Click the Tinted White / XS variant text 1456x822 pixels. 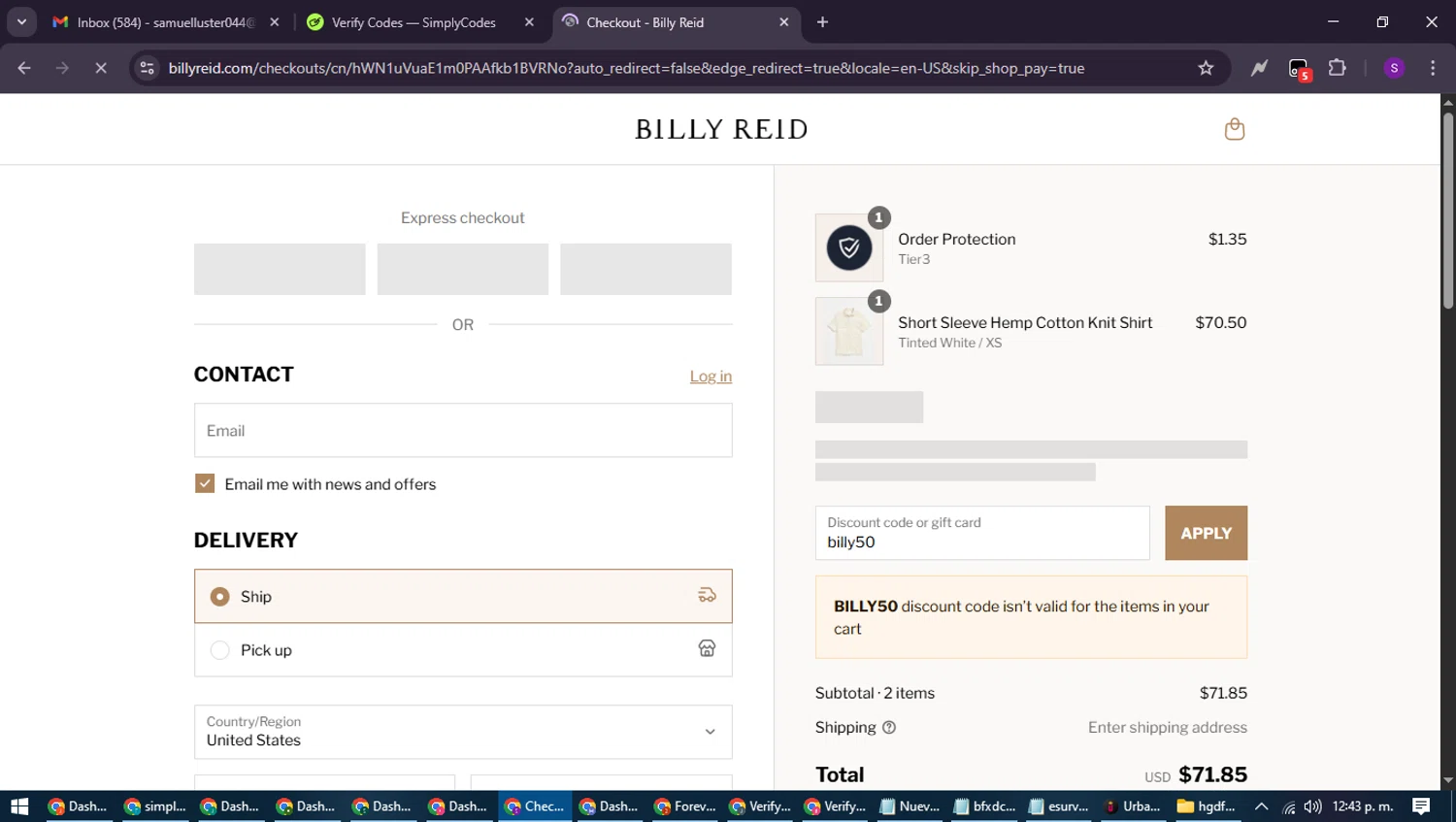tap(949, 343)
